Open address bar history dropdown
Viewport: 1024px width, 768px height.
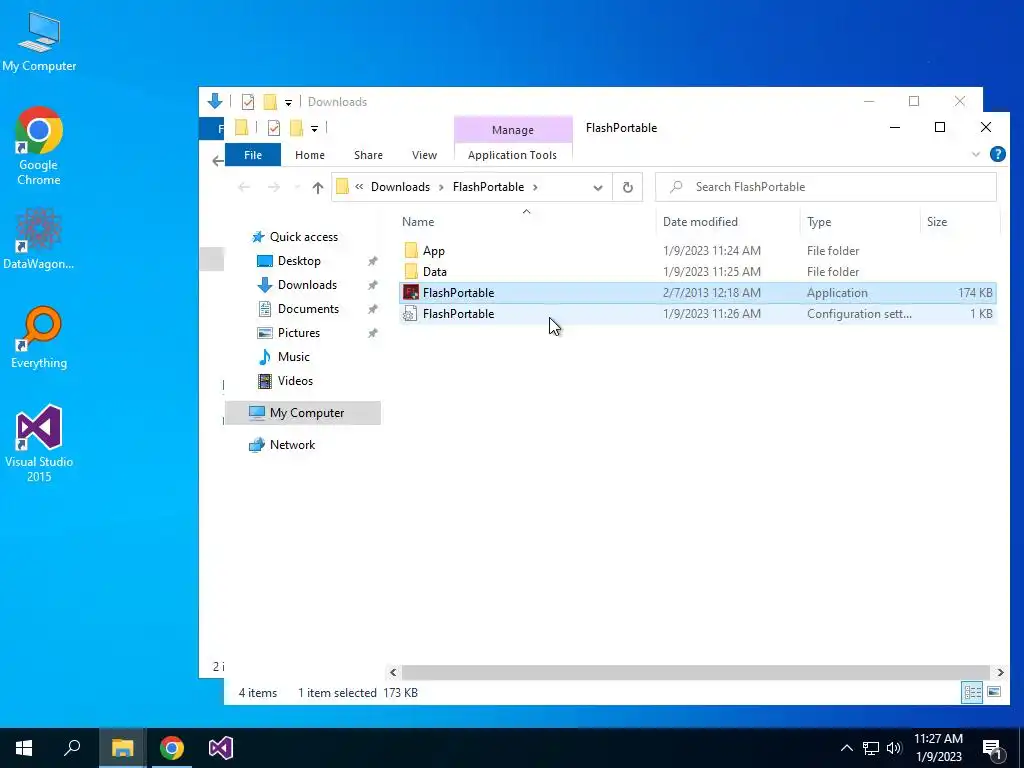tap(598, 187)
